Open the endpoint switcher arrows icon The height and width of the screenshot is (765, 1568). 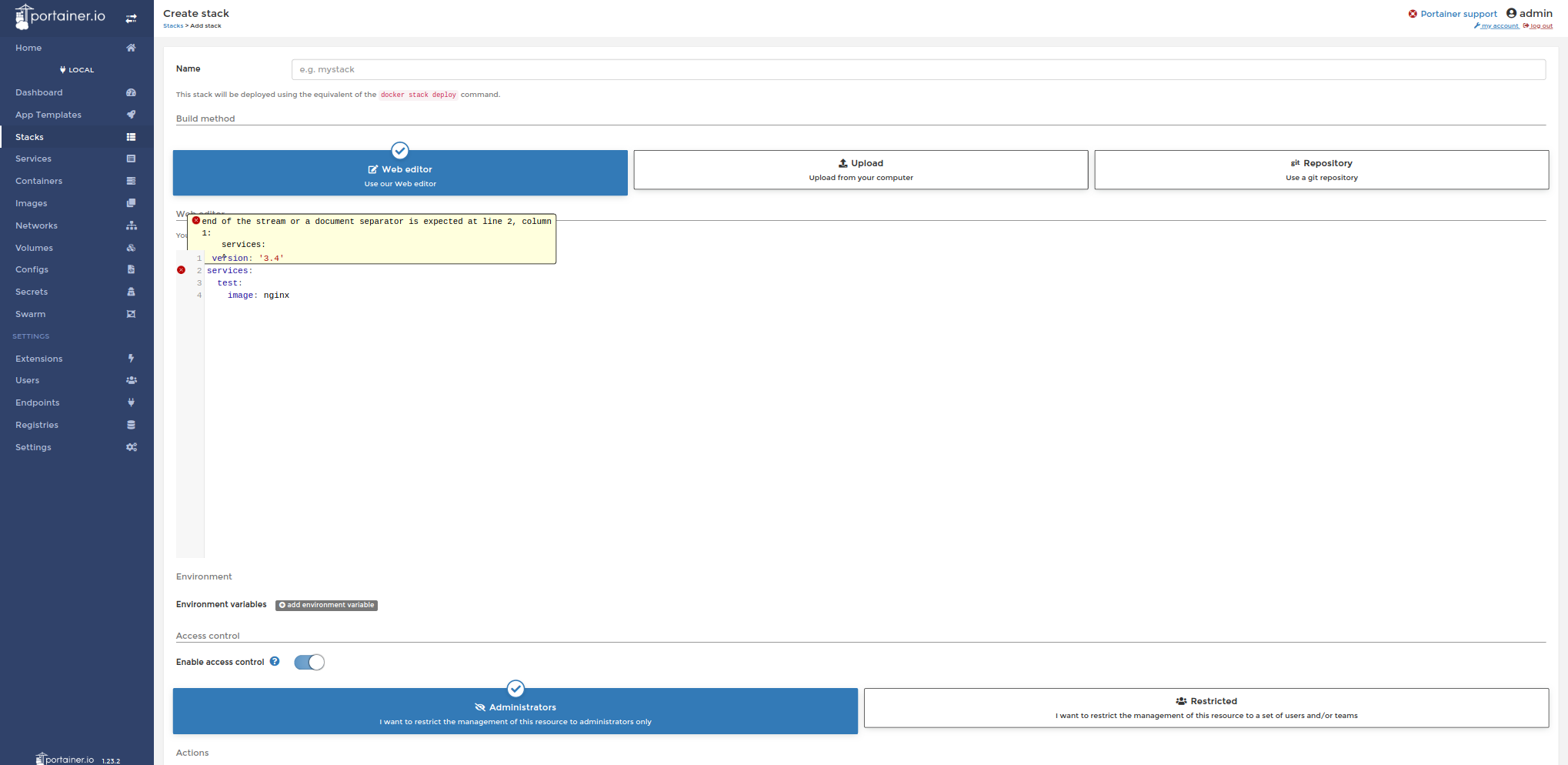pyautogui.click(x=129, y=17)
